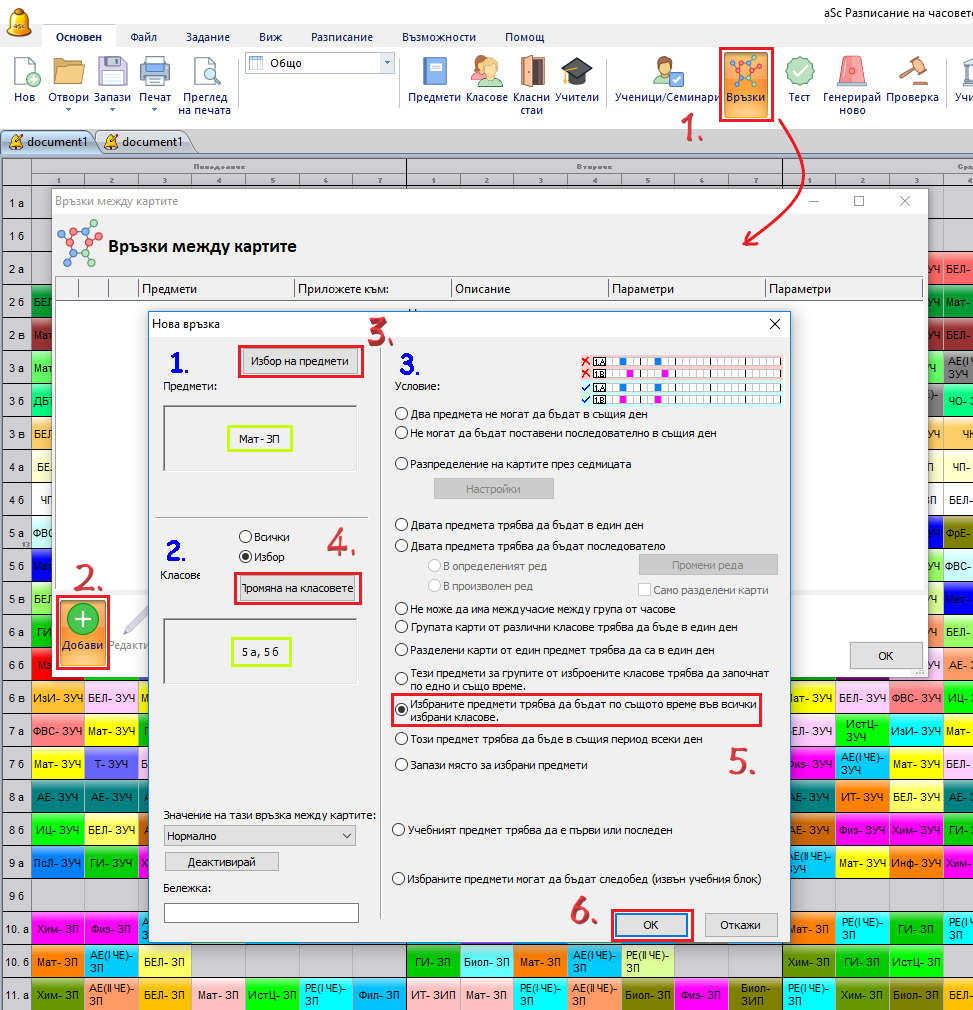Save with the Запази floppy icon
This screenshot has width=973, height=1010.
pos(113,72)
